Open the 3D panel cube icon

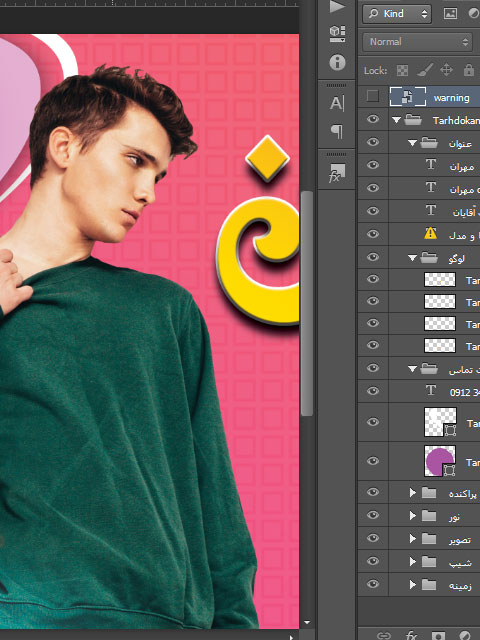point(337,34)
